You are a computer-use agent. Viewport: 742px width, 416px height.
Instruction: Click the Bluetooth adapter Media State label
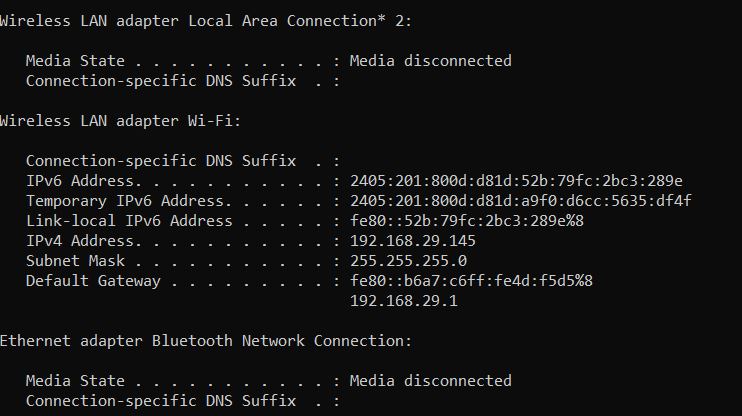(x=75, y=381)
